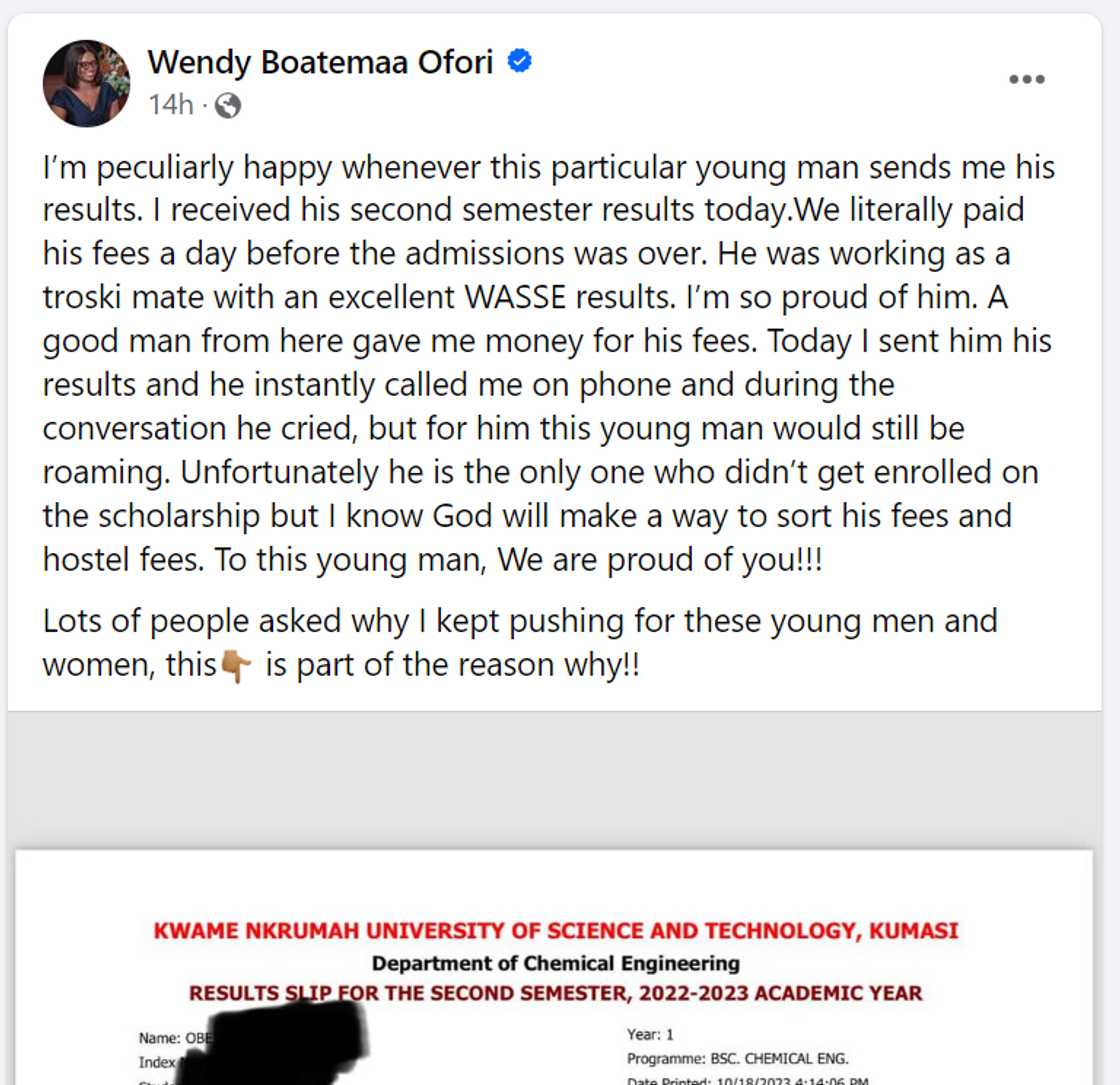Viewport: 1120px width, 1085px height.
Task: Click the 'Lots of people asked' paragraph
Action: 520,642
